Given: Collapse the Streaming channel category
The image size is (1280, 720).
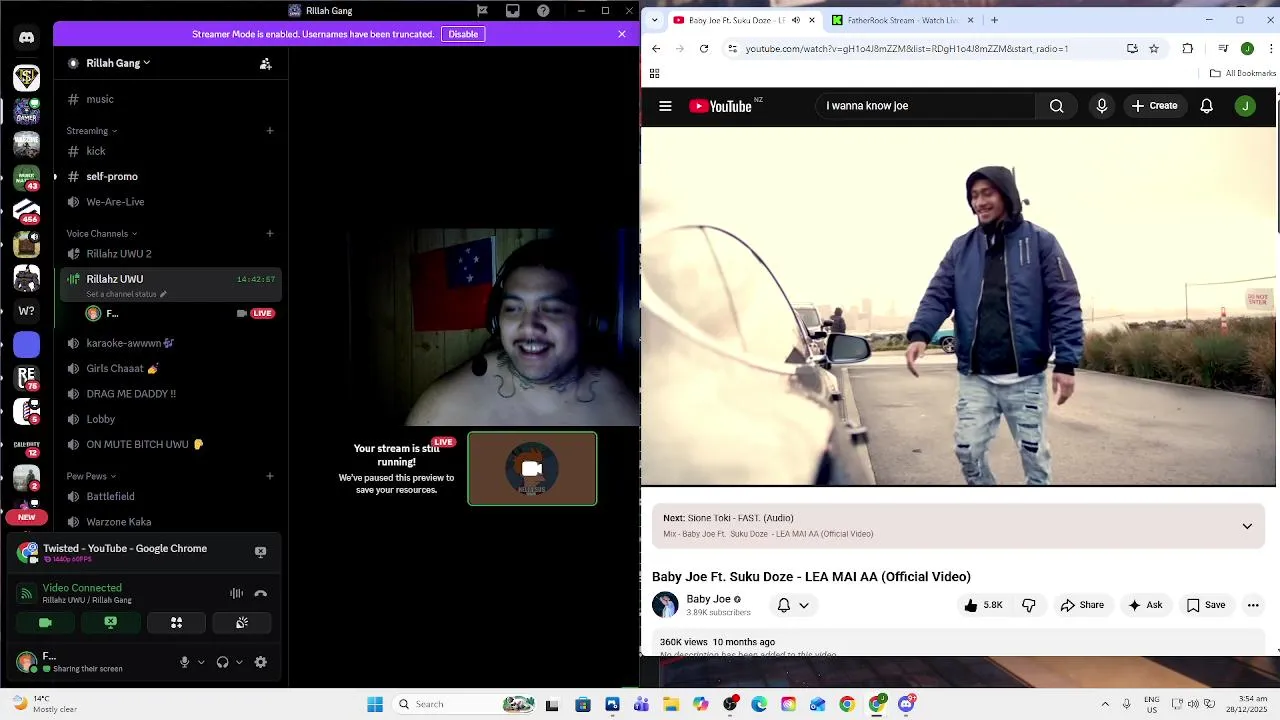Looking at the screenshot, I should click(x=91, y=131).
